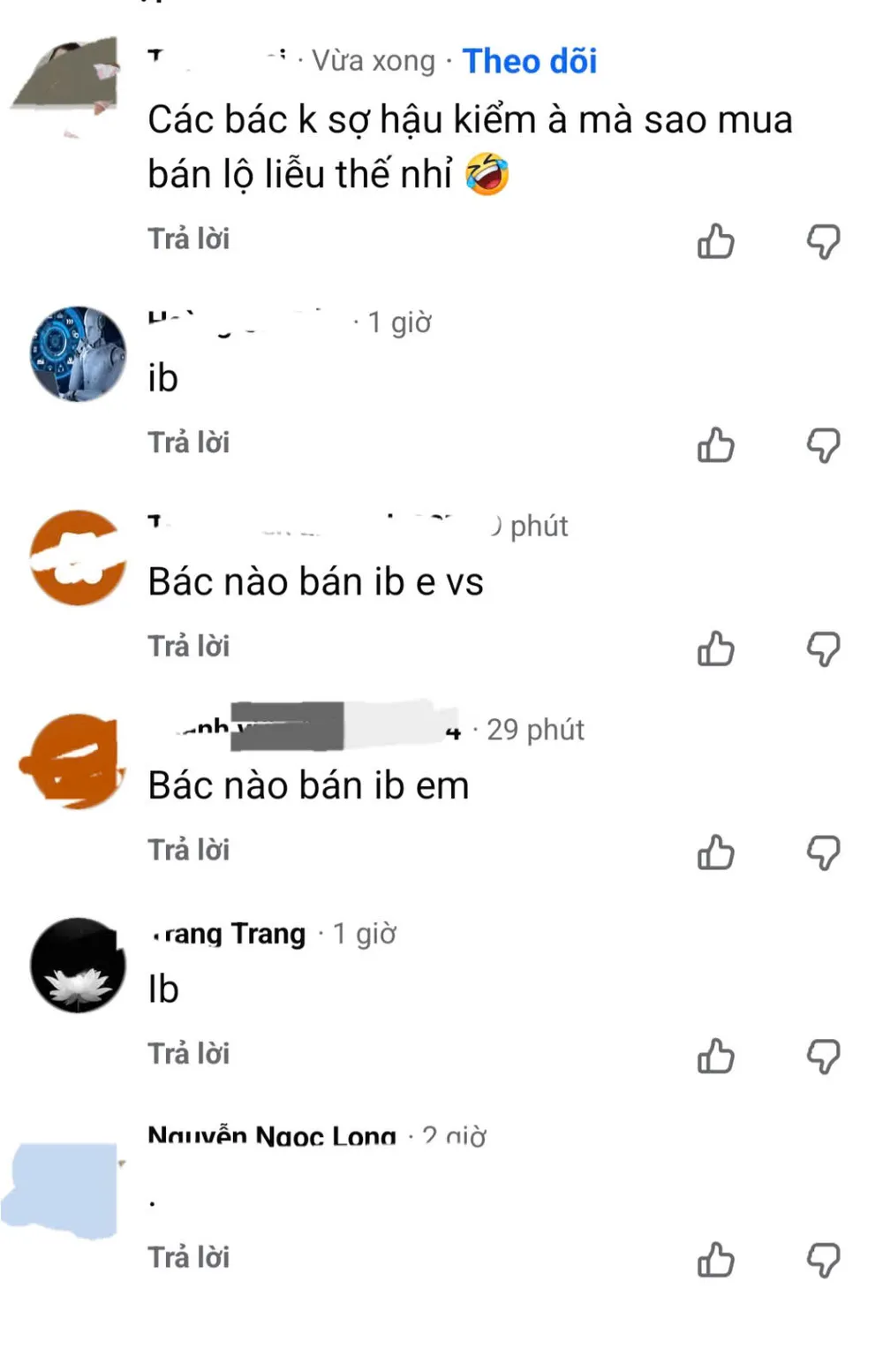Follow the top commenter via 'Theo dõi'
The height and width of the screenshot is (1372, 883).
pyautogui.click(x=530, y=61)
